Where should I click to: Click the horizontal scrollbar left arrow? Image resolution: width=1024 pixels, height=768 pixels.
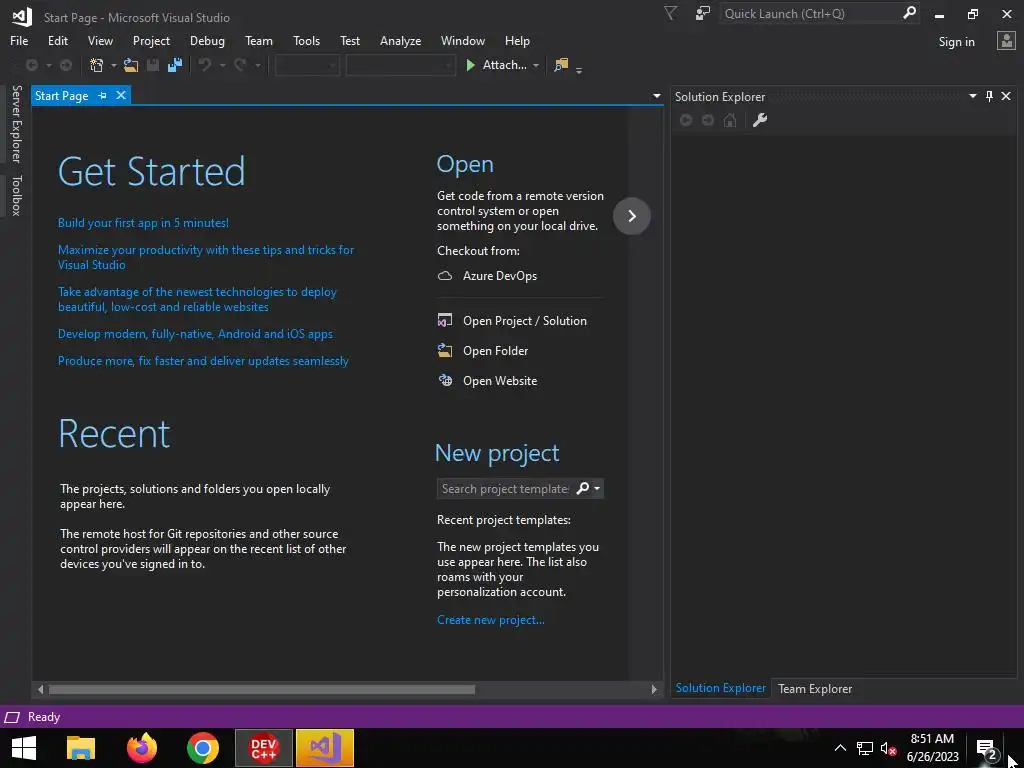pos(40,689)
